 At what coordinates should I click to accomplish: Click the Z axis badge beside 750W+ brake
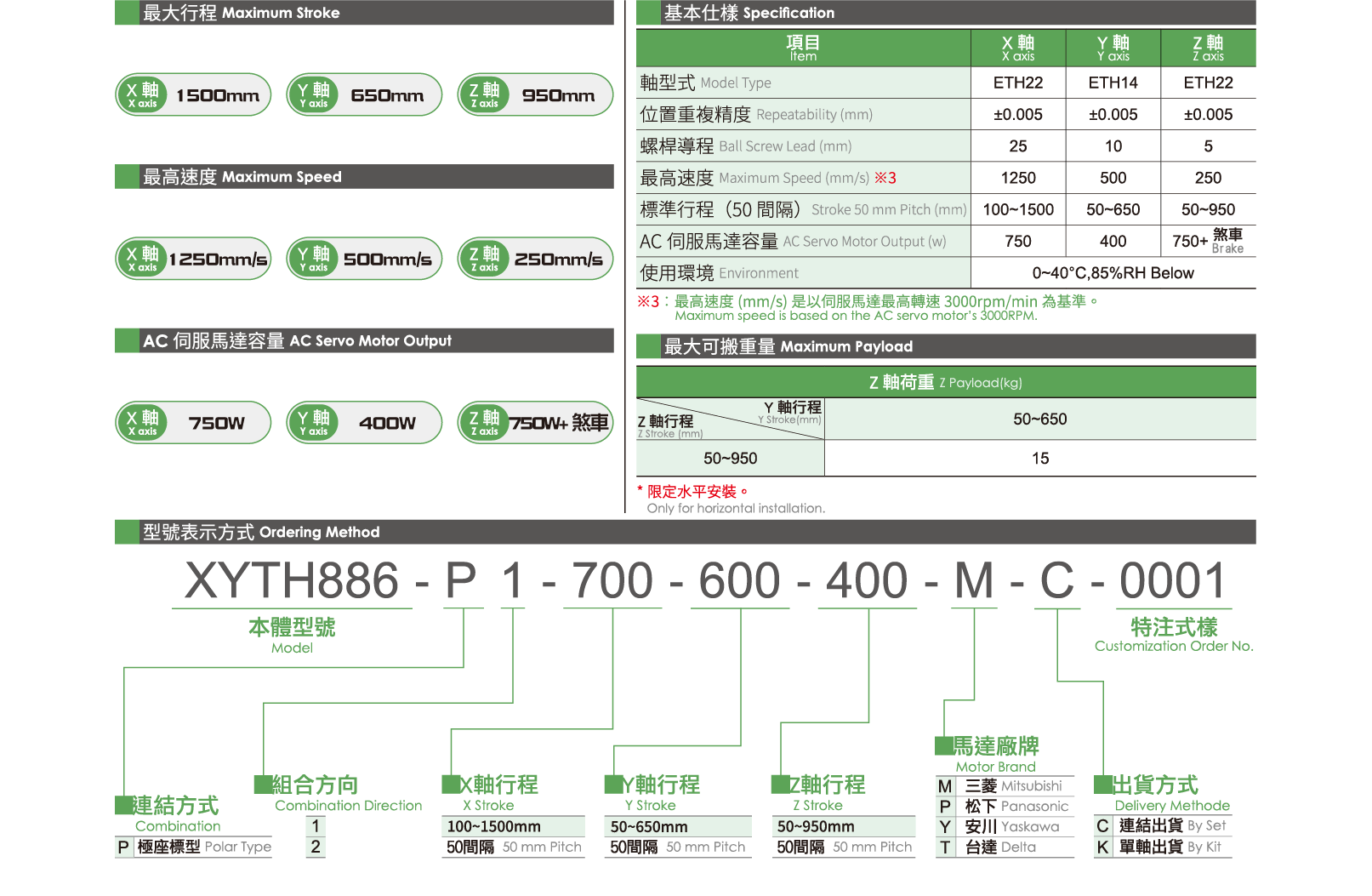coord(484,422)
